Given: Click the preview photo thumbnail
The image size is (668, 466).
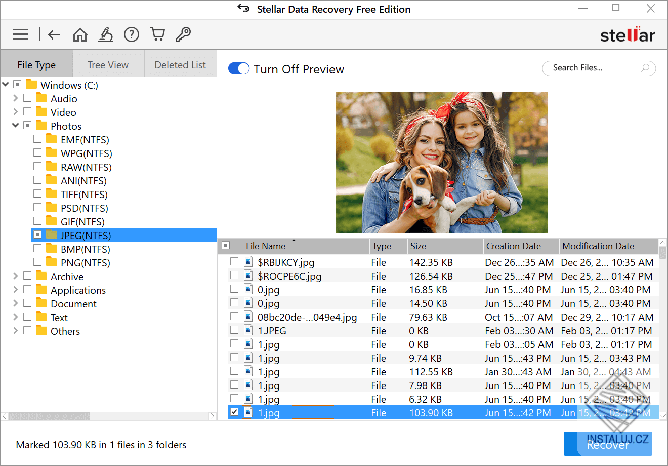Looking at the screenshot, I should coord(442,162).
